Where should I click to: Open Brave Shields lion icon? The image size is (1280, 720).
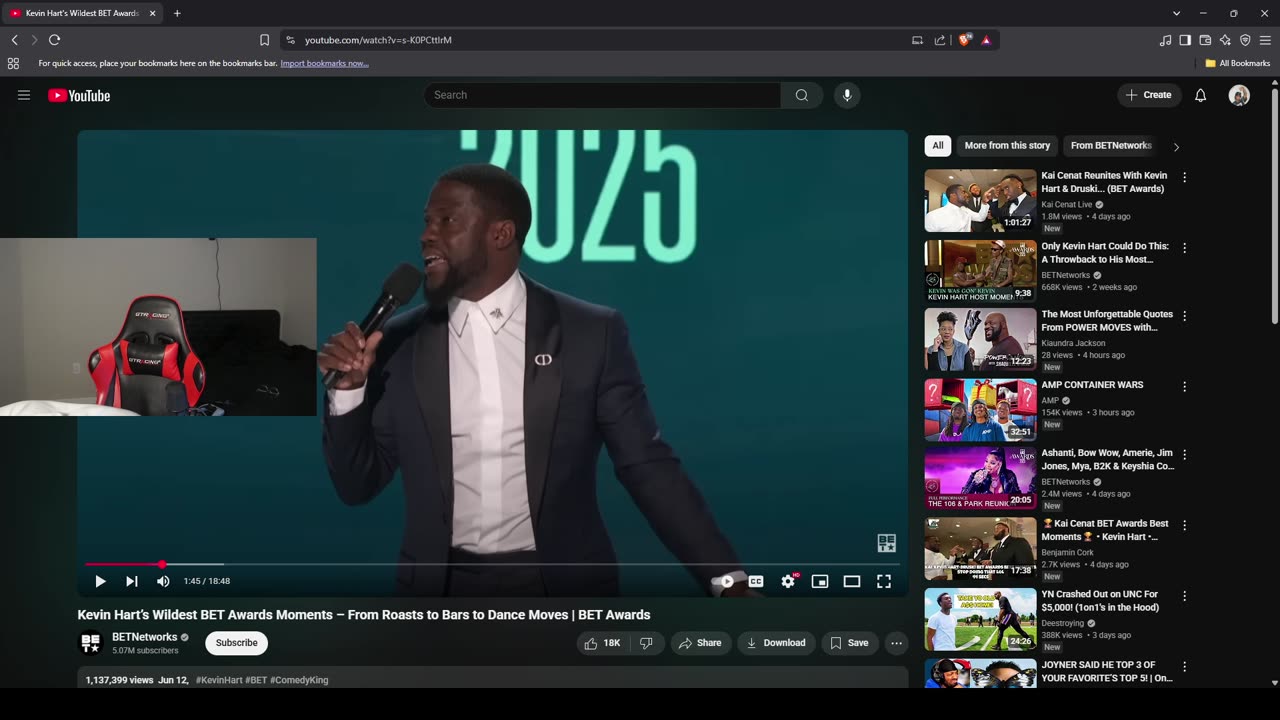(x=965, y=40)
